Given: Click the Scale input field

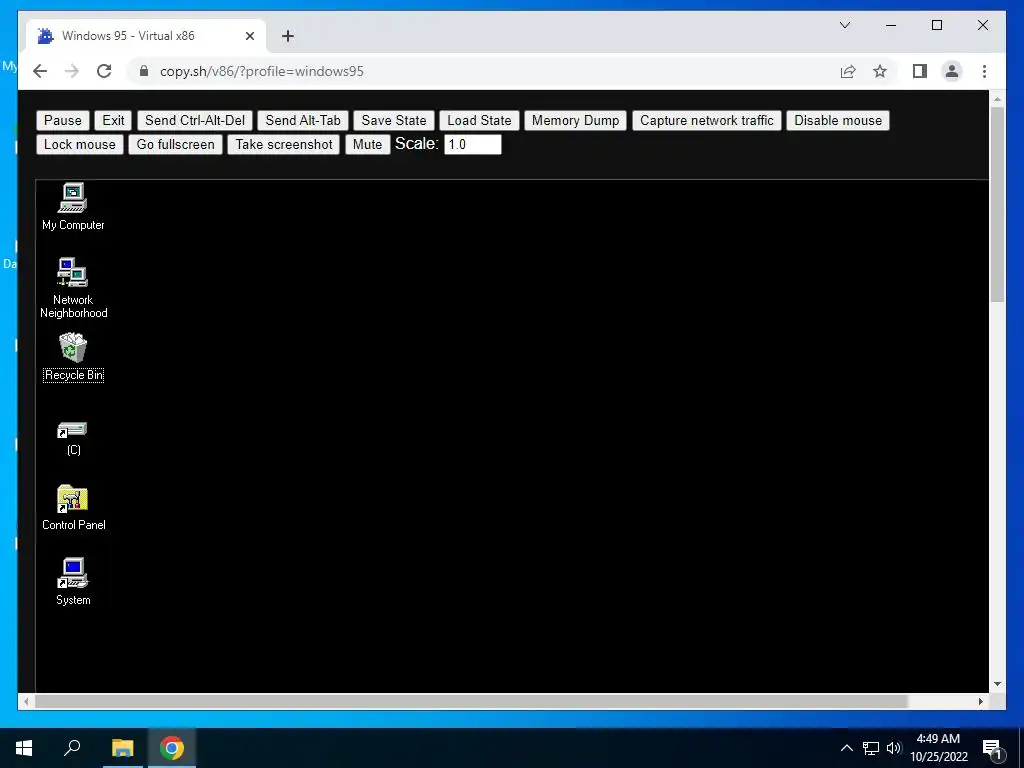Looking at the screenshot, I should (x=473, y=144).
